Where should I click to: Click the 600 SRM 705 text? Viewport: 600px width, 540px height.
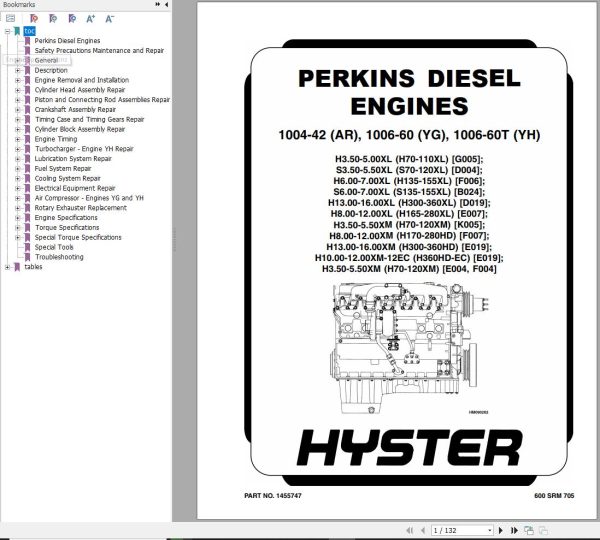[554, 496]
